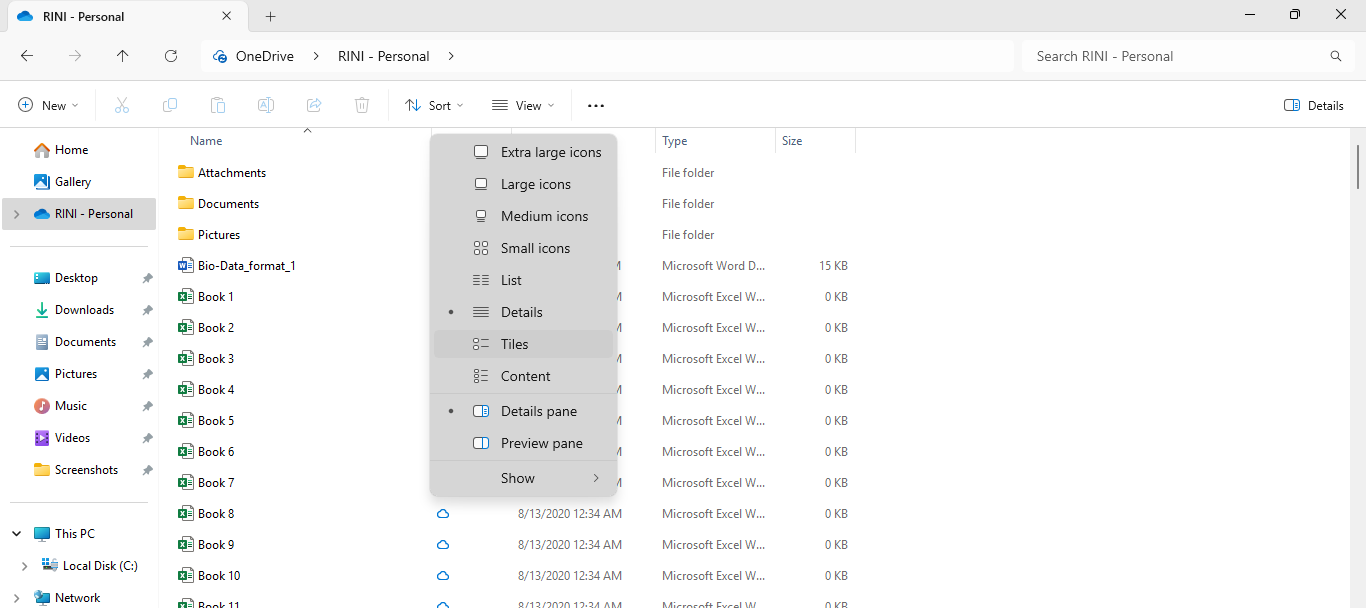Collapse the This PC tree node
This screenshot has width=1366, height=608.
[x=17, y=534]
